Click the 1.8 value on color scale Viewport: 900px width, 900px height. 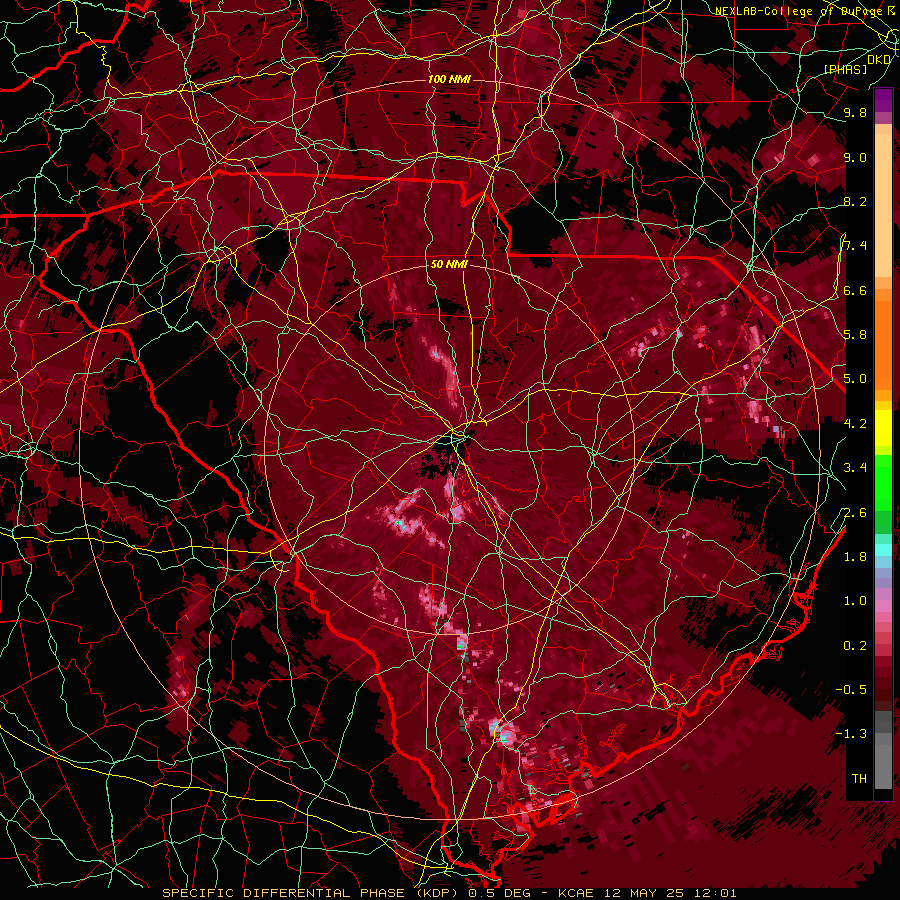(x=855, y=557)
